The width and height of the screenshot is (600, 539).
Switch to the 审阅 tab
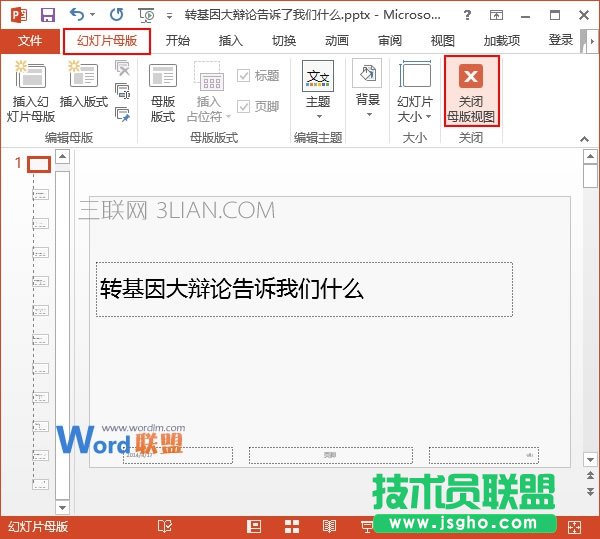tap(390, 41)
